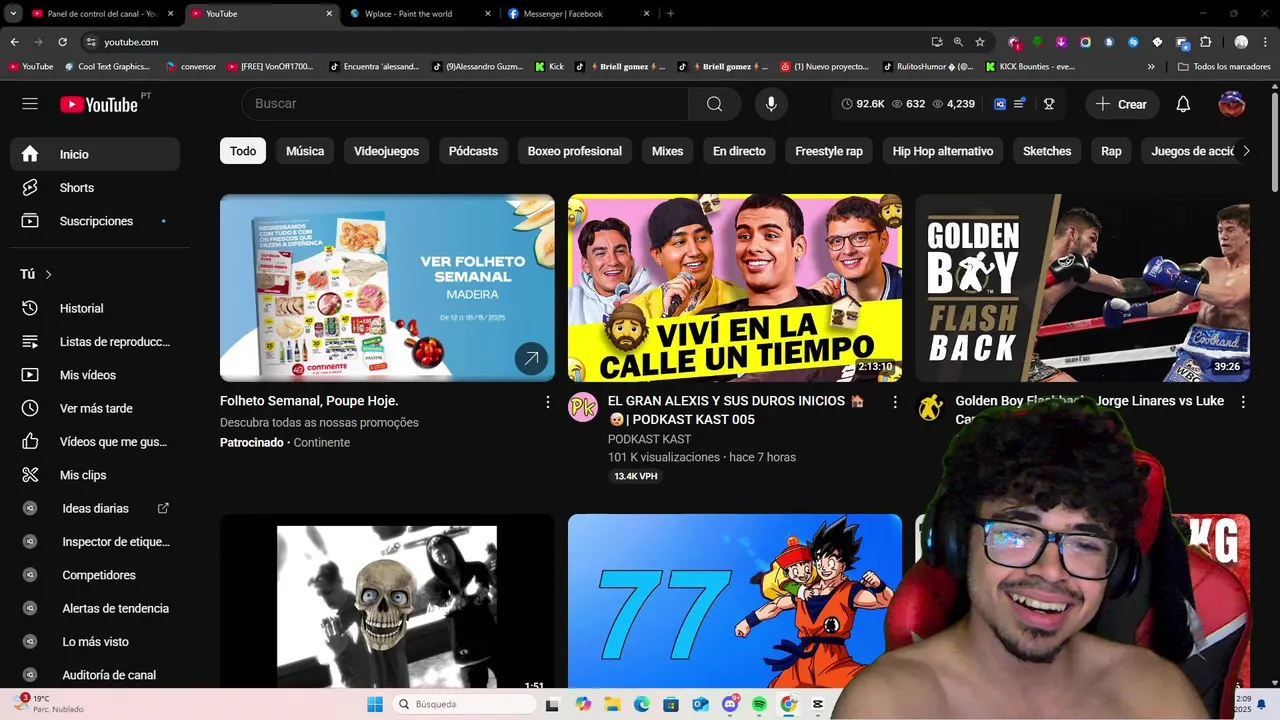This screenshot has height=720, width=1280.
Task: Click the vidIQ logo icon in header
Action: click(x=1000, y=104)
